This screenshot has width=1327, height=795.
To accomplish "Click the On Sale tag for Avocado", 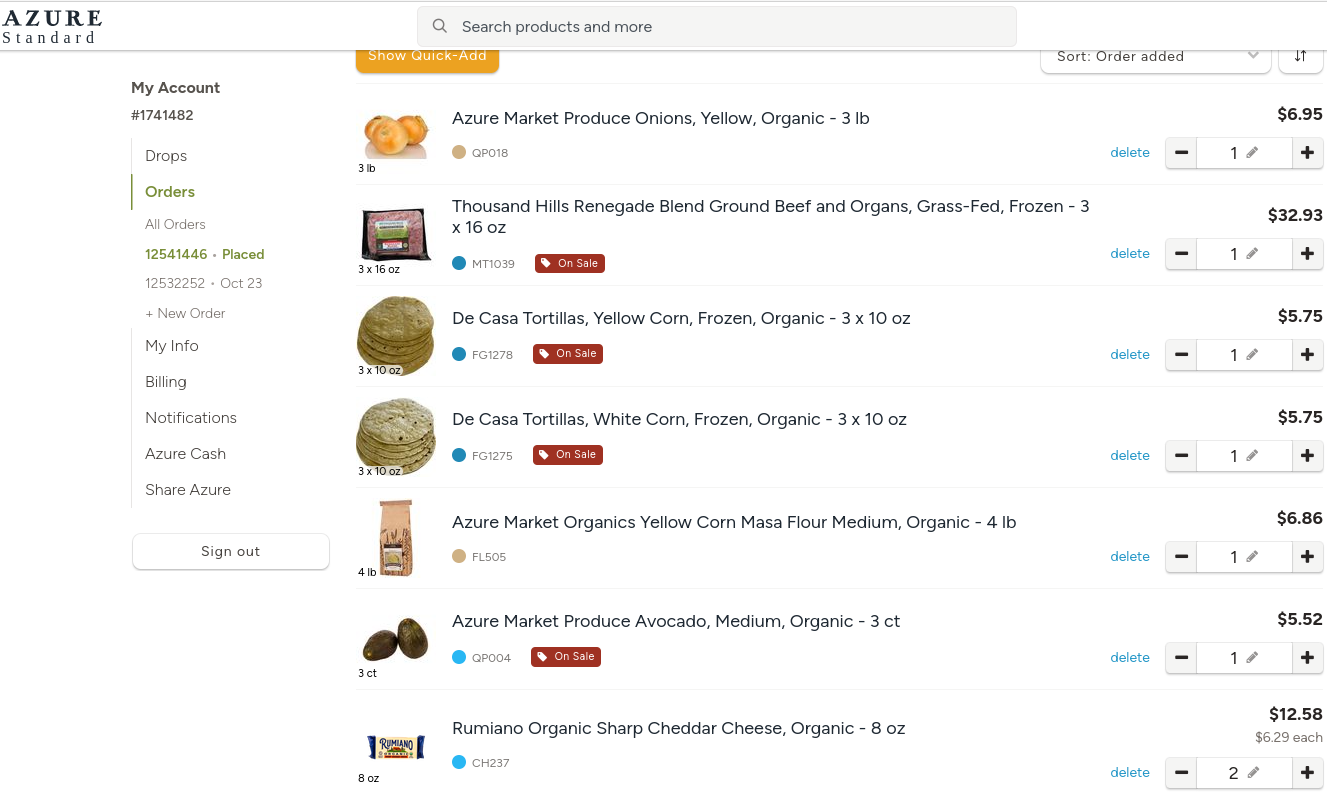I will (x=566, y=657).
